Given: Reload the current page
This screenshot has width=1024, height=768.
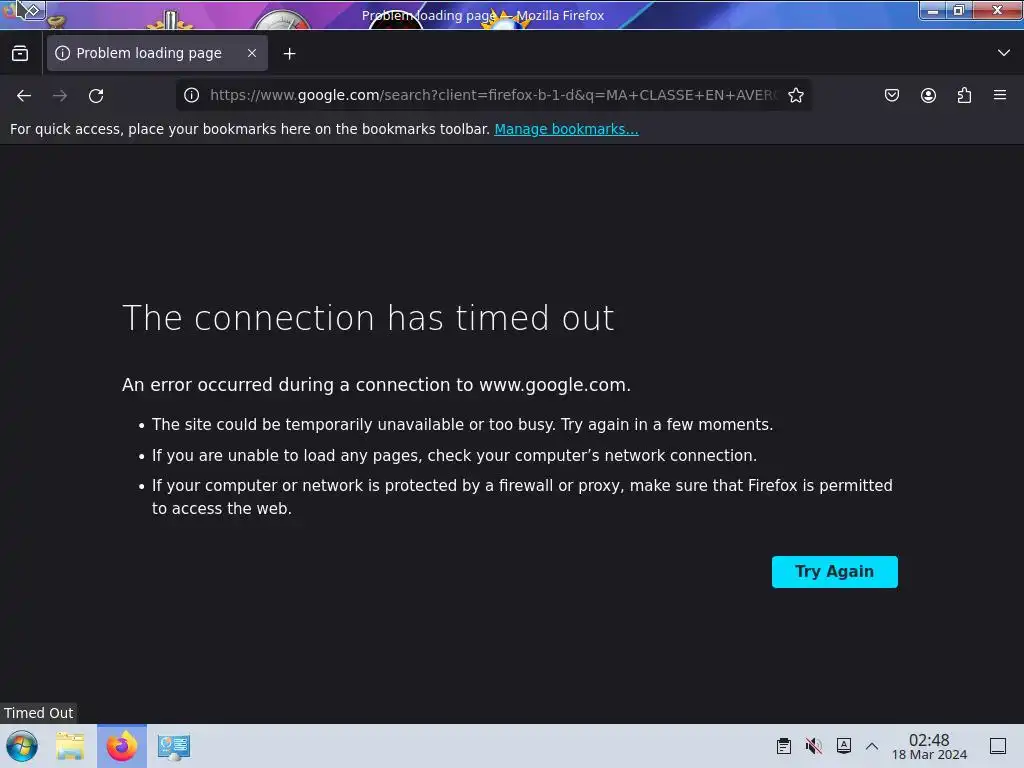Looking at the screenshot, I should click(96, 95).
